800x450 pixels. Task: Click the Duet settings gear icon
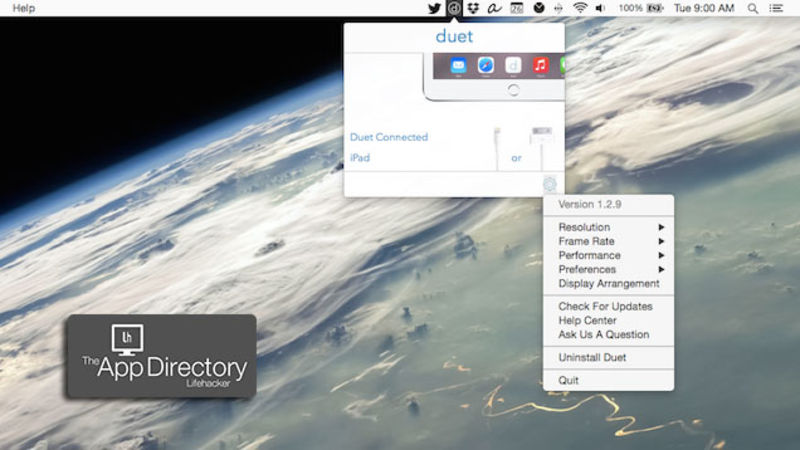click(x=549, y=183)
